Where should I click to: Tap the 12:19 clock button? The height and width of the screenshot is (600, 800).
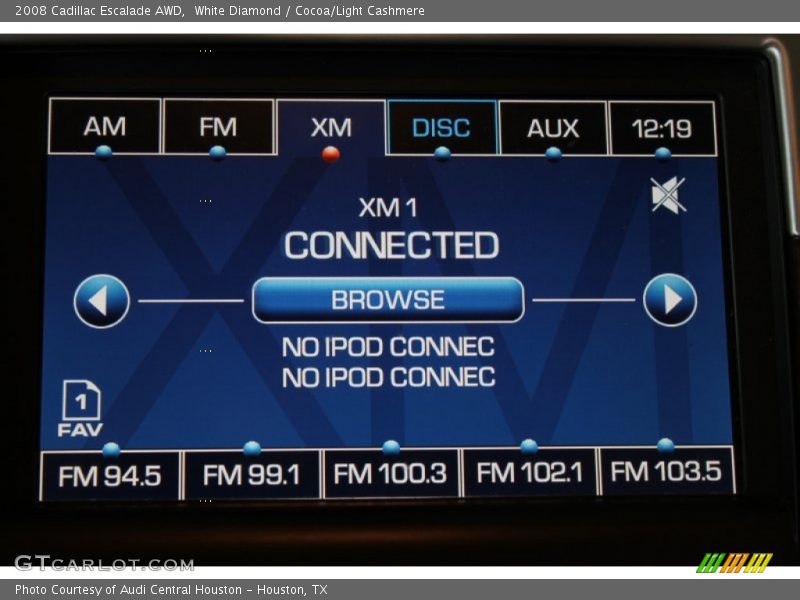point(662,128)
